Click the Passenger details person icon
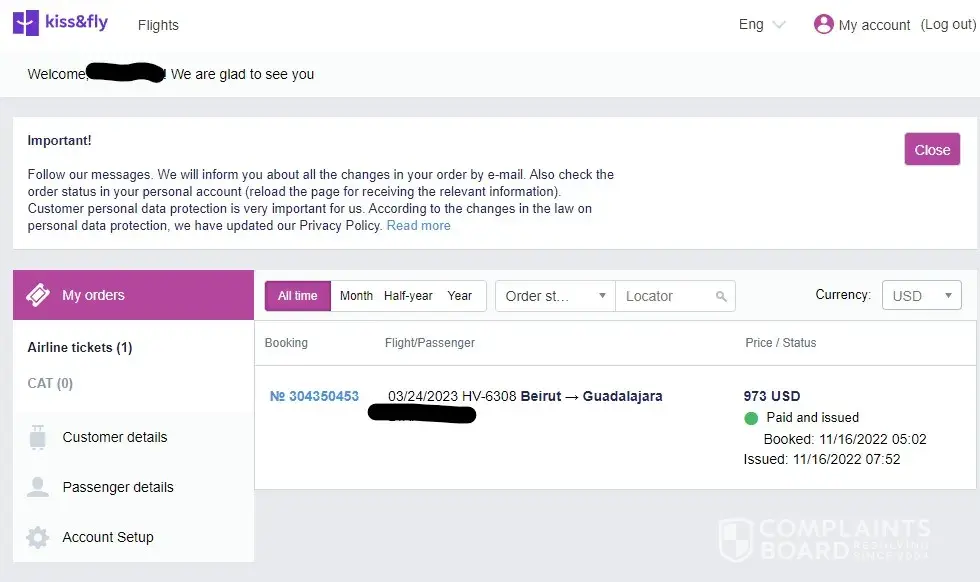The width and height of the screenshot is (980, 582). [38, 487]
